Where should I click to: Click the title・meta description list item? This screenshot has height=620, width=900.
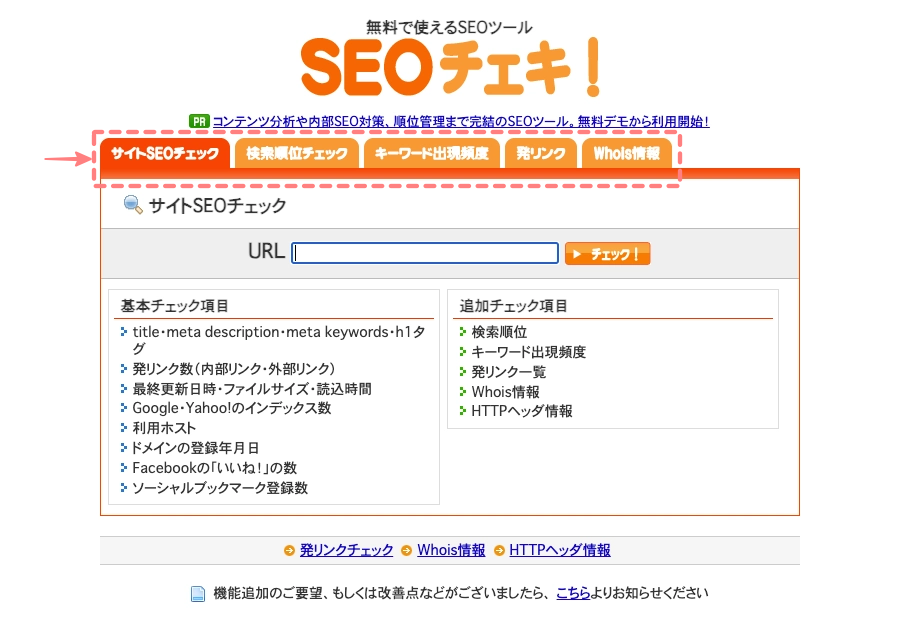279,340
